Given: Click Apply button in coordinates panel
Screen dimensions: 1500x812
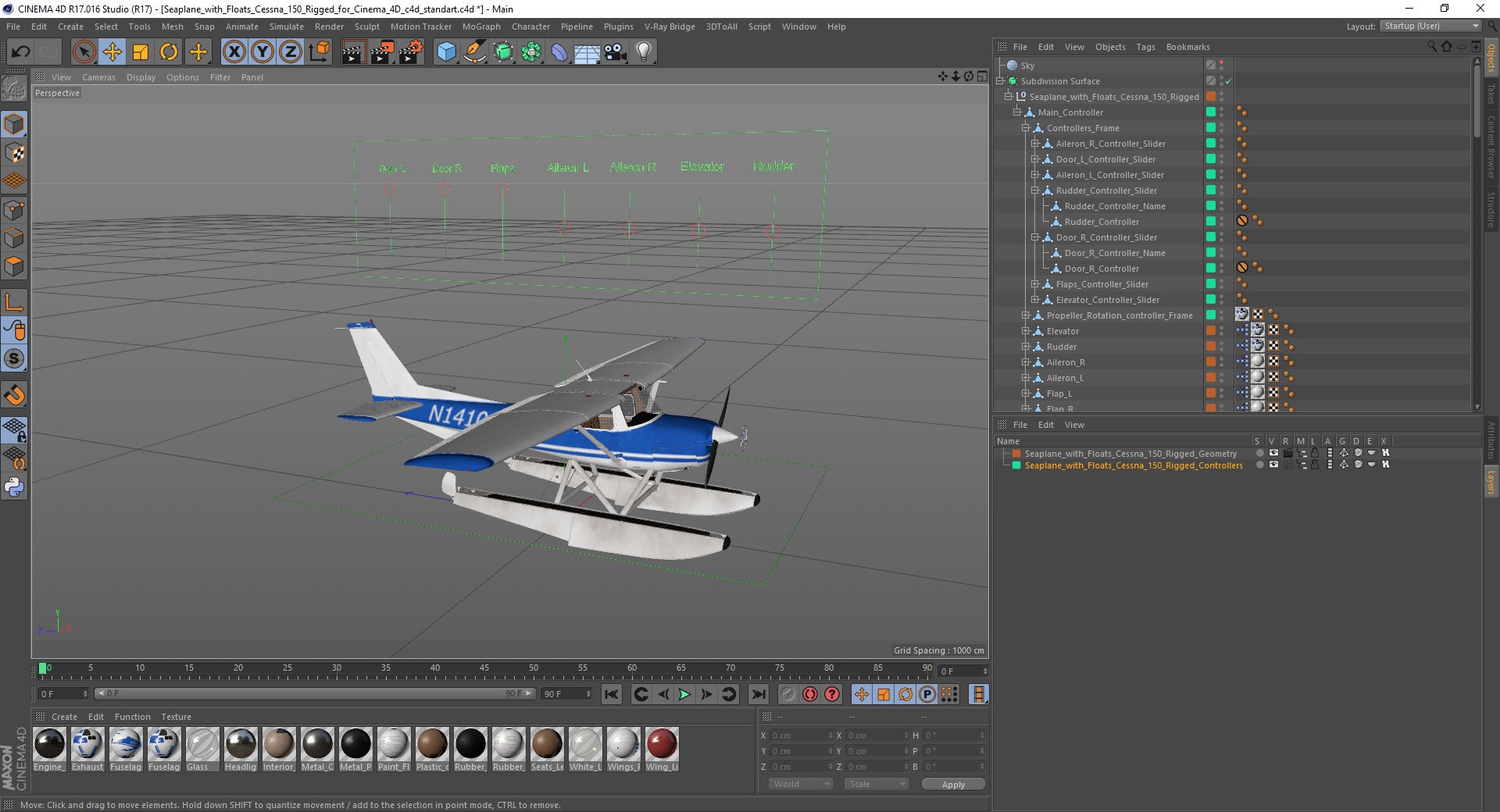Looking at the screenshot, I should coord(953,785).
